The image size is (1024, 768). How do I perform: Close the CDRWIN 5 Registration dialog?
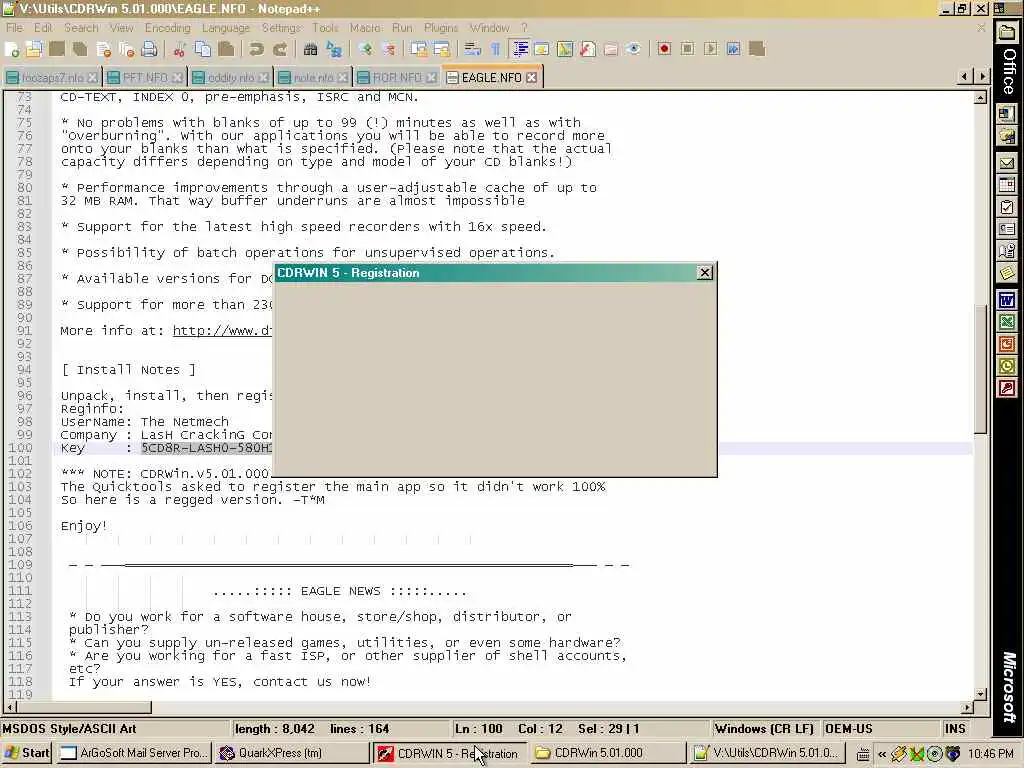click(x=705, y=273)
